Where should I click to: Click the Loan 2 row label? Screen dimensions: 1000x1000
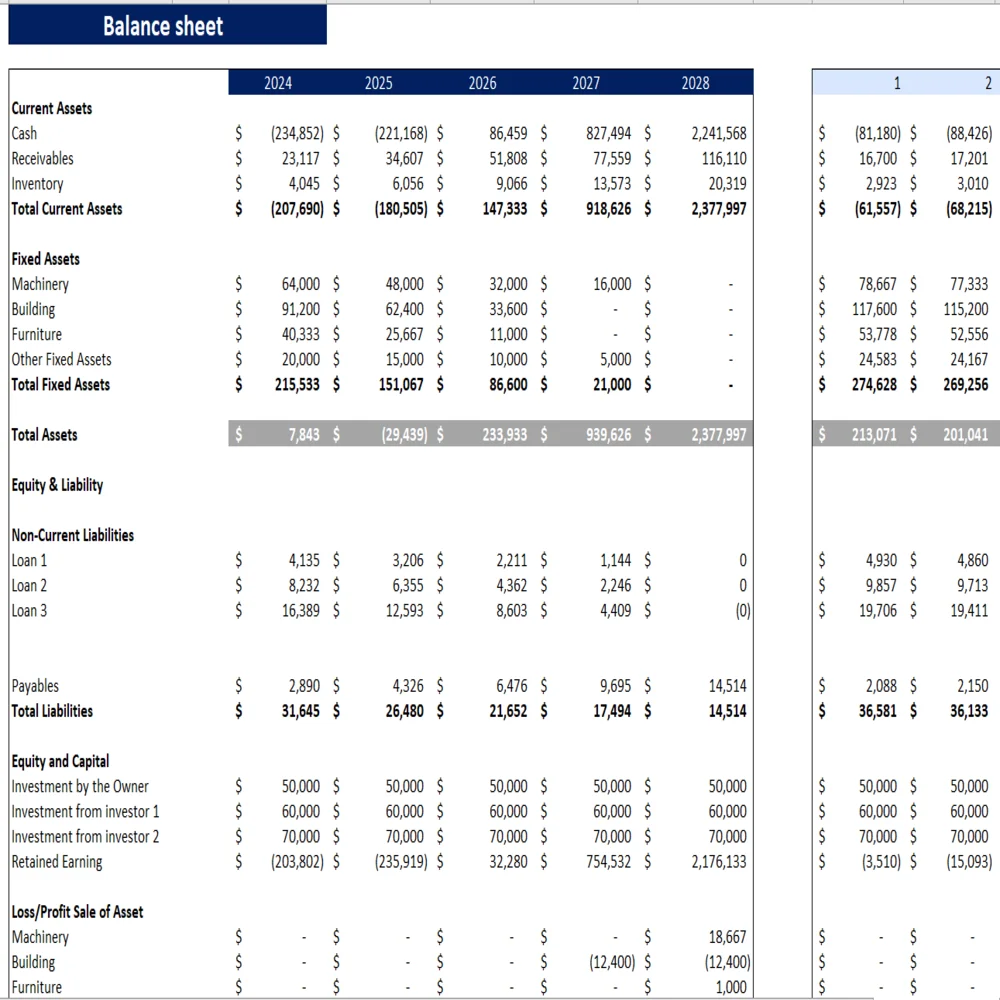coord(29,585)
